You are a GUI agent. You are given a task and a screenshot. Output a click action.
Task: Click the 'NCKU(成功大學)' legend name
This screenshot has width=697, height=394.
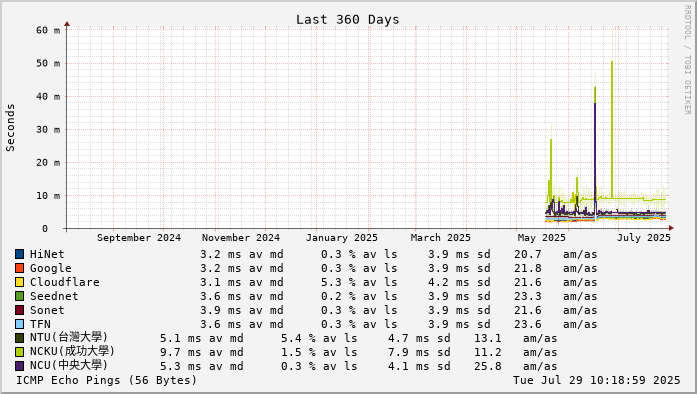pos(72,351)
